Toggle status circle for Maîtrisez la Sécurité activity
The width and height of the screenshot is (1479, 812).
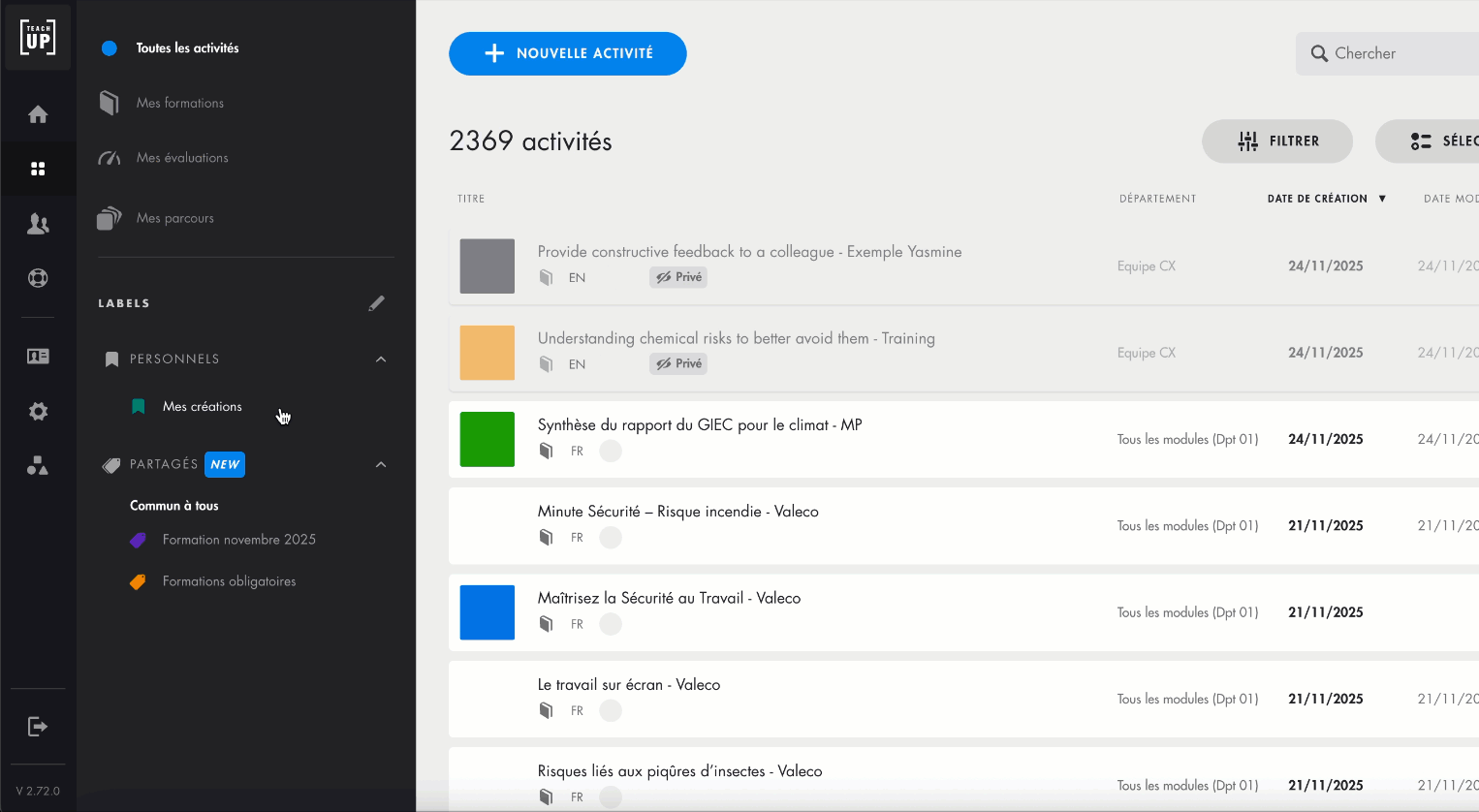pyautogui.click(x=611, y=624)
